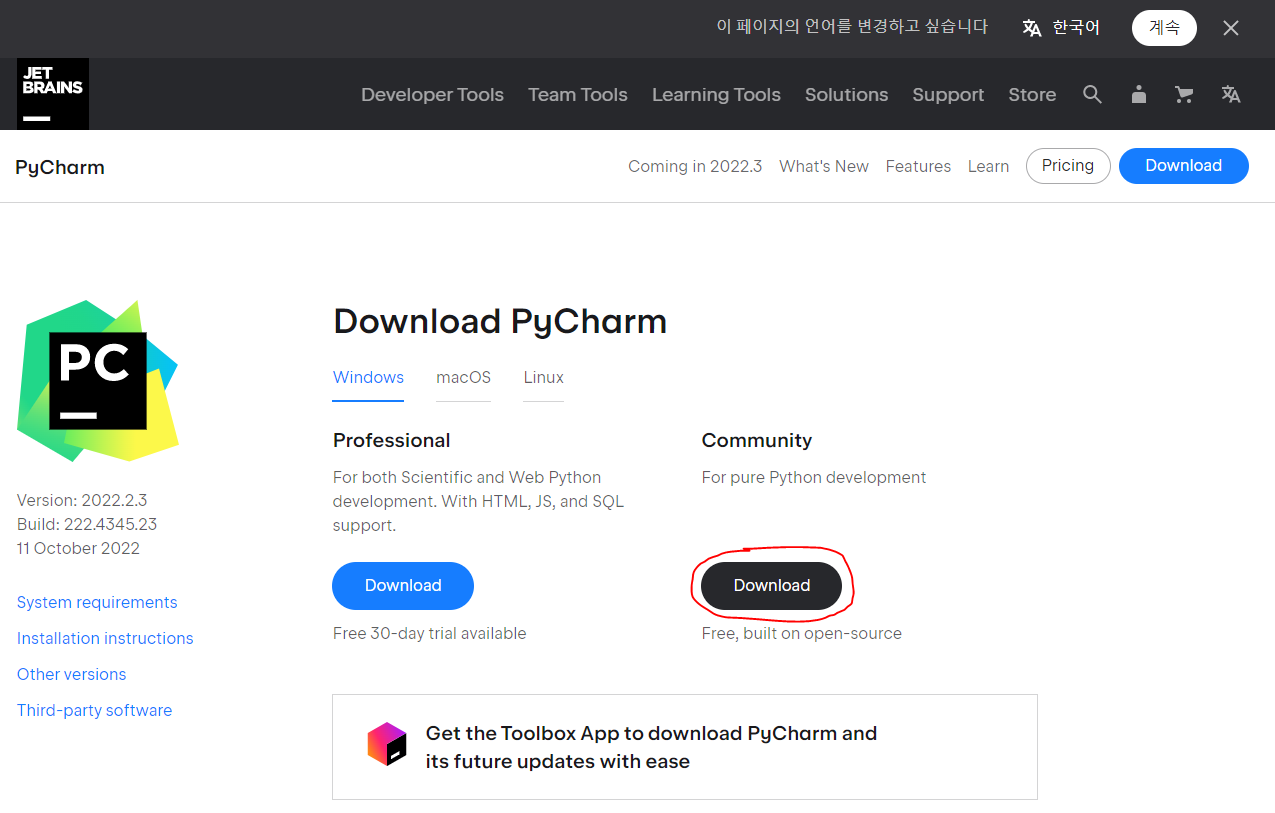Open the Support menu
Screen dimensions: 1275x813
coord(948,94)
